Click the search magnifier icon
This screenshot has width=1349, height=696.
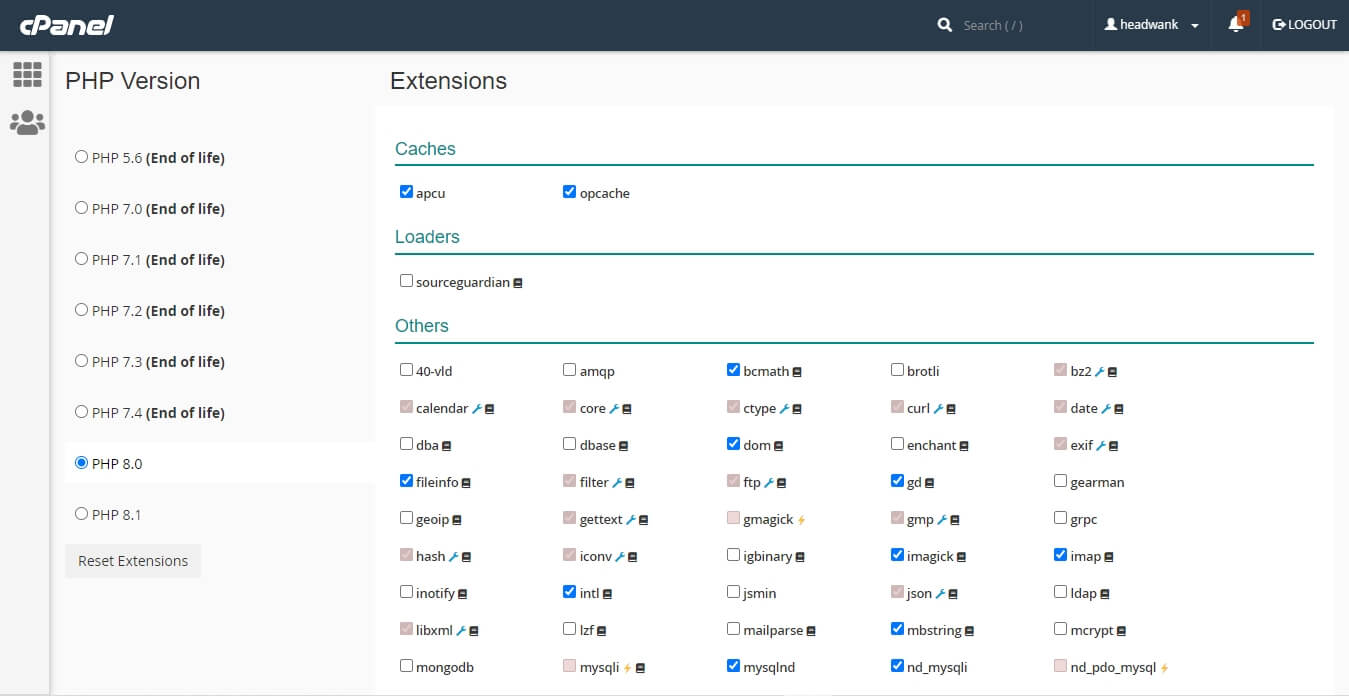point(945,25)
